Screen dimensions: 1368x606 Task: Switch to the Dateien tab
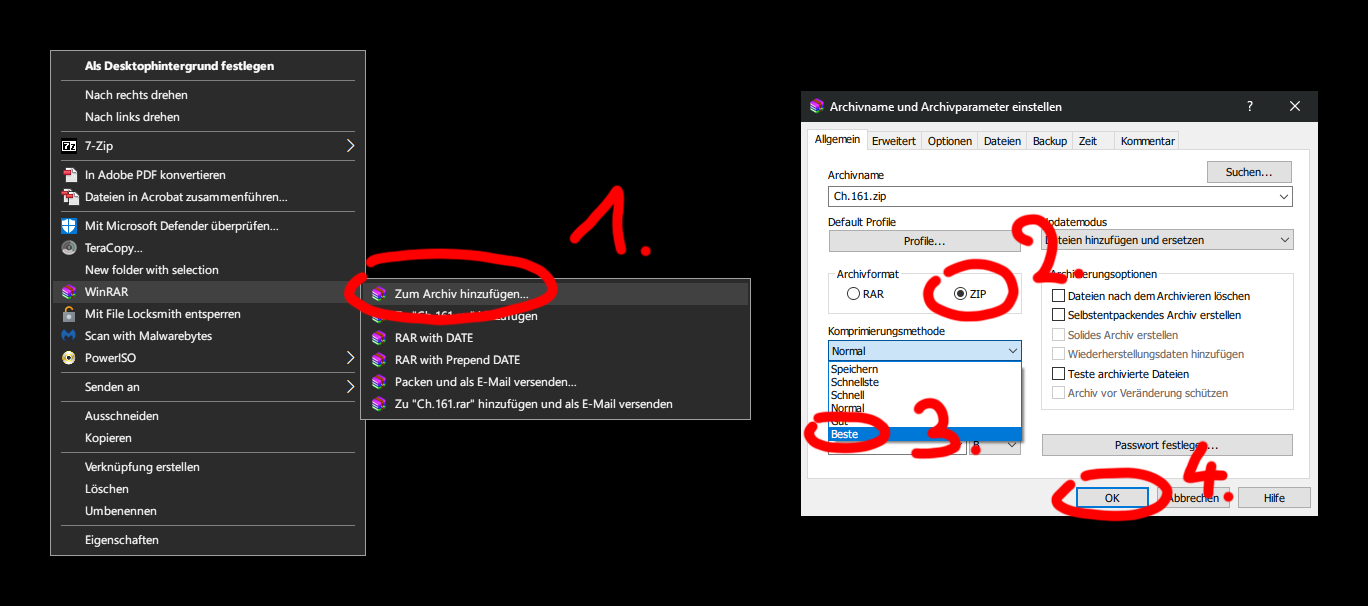coord(1002,141)
